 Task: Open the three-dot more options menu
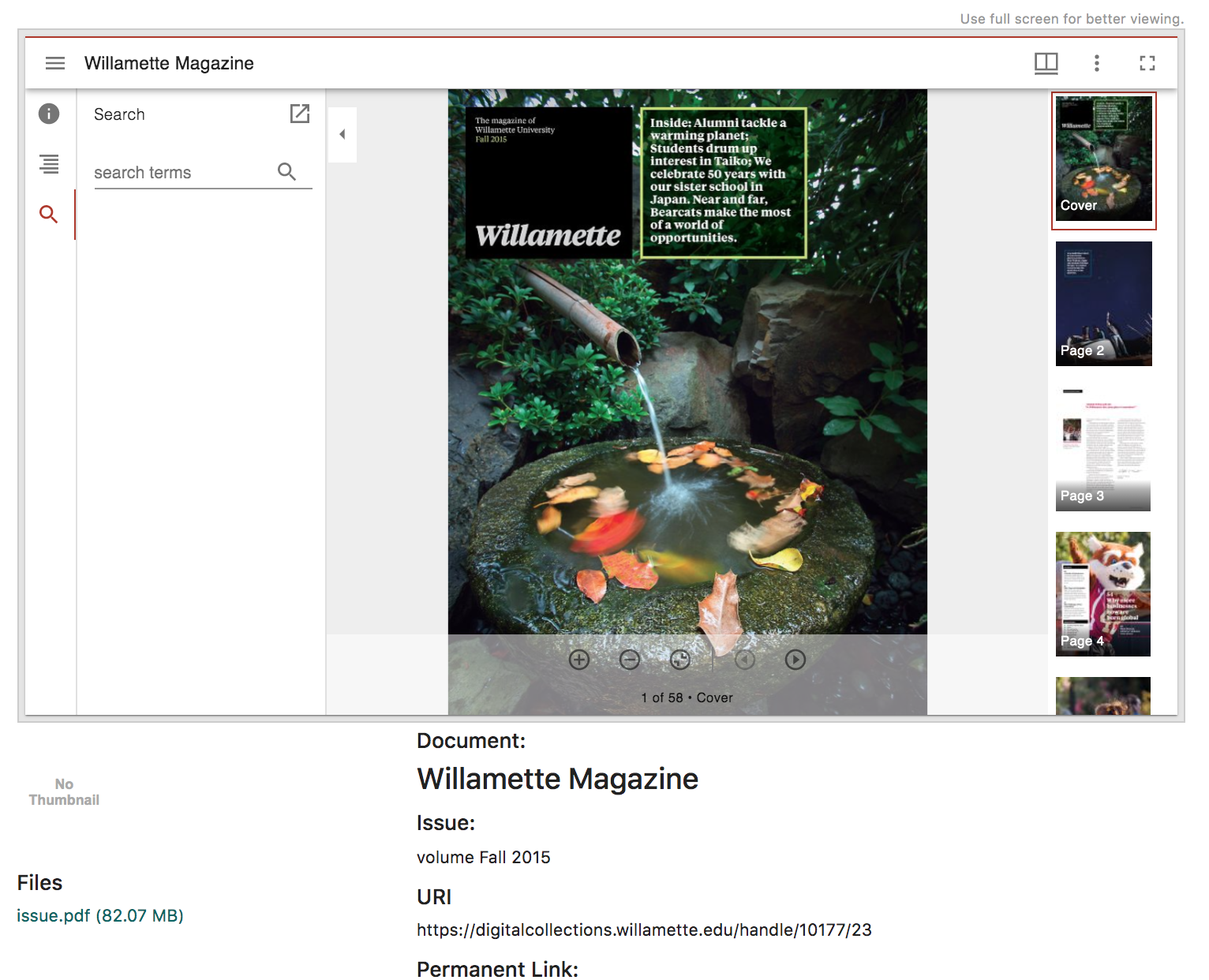[x=1097, y=63]
